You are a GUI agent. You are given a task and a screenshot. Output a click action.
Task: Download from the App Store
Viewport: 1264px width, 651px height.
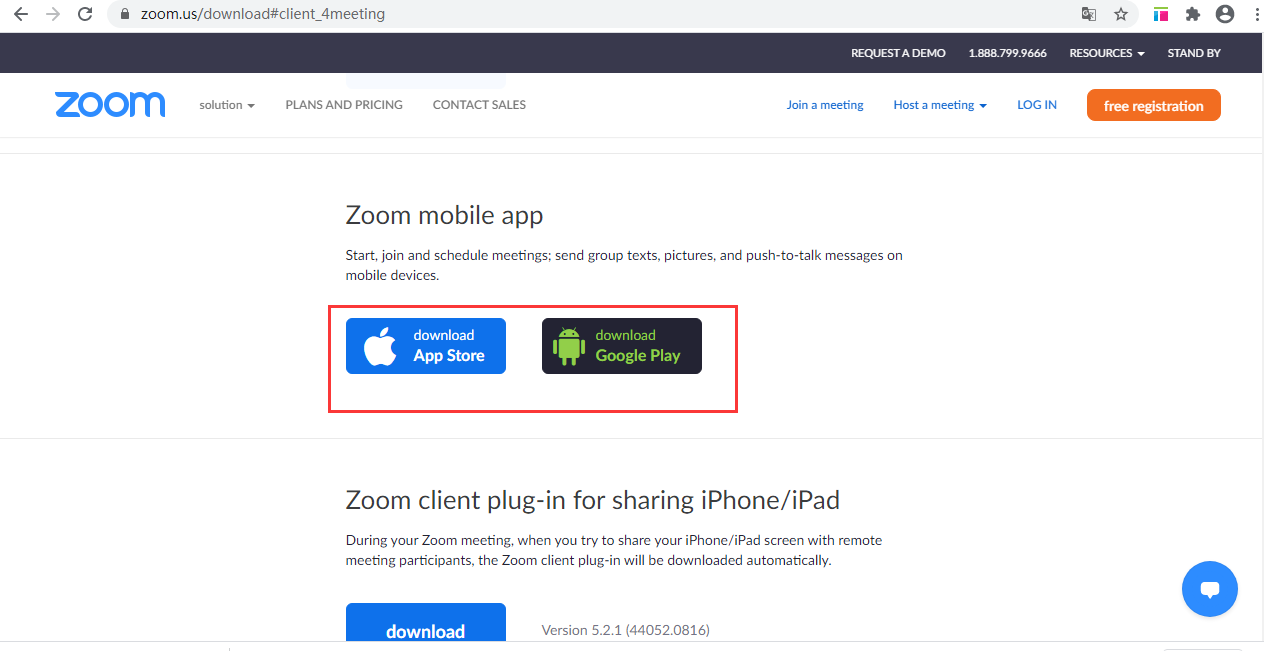click(x=426, y=346)
